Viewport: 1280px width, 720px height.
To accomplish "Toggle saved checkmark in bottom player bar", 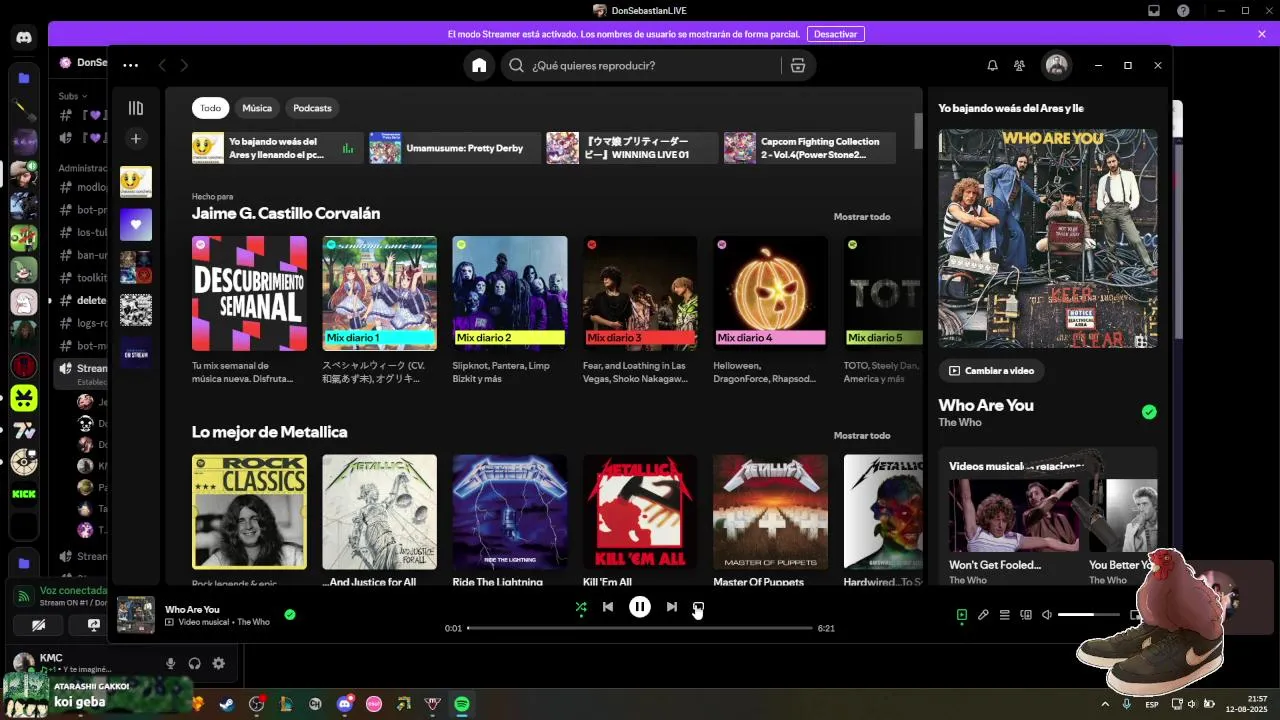I will (290, 615).
